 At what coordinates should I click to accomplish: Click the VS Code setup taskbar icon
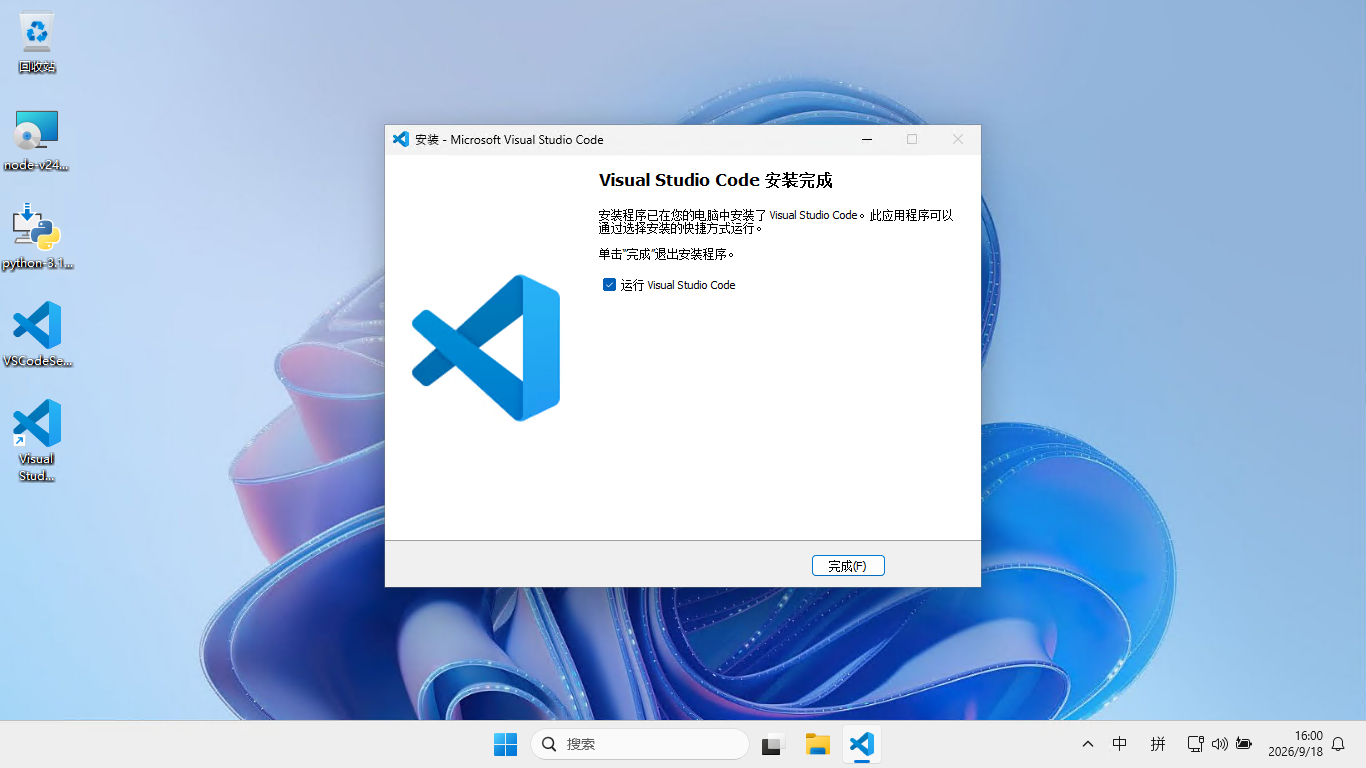pyautogui.click(x=862, y=744)
